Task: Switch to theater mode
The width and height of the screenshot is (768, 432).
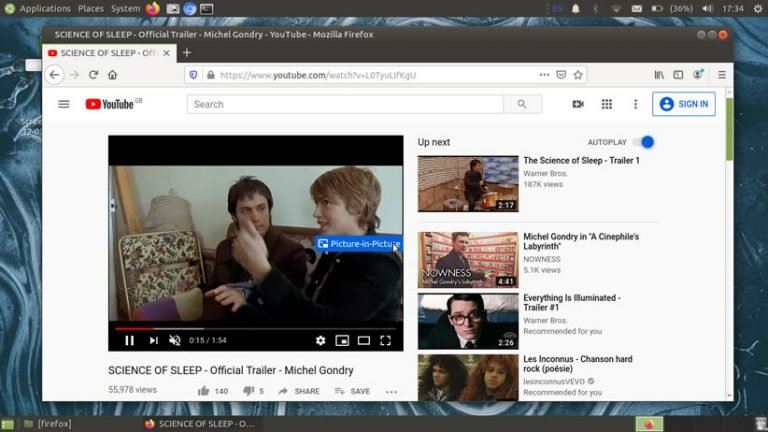Action: pos(364,340)
